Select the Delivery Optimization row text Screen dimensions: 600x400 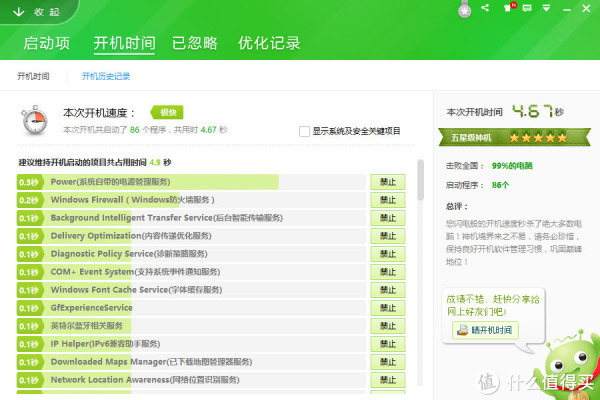(x=131, y=236)
